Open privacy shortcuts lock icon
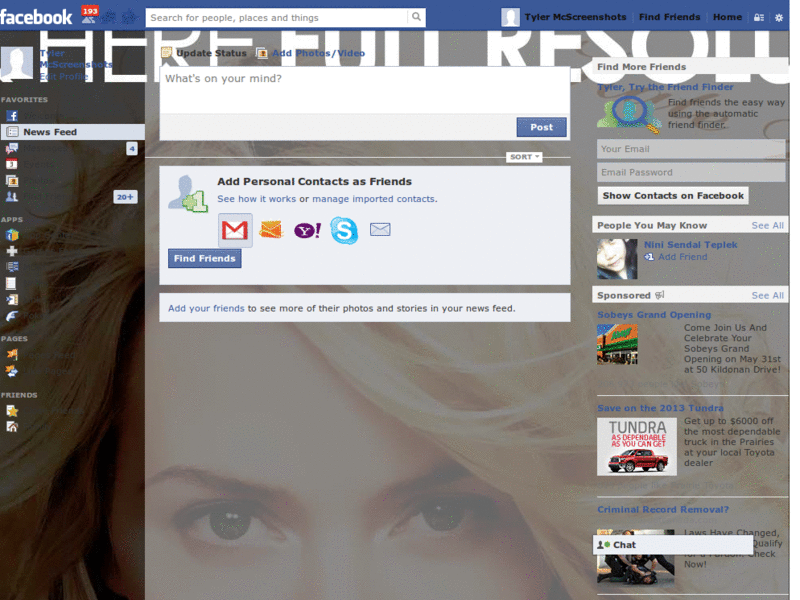This screenshot has height=600, width=800. 759,17
